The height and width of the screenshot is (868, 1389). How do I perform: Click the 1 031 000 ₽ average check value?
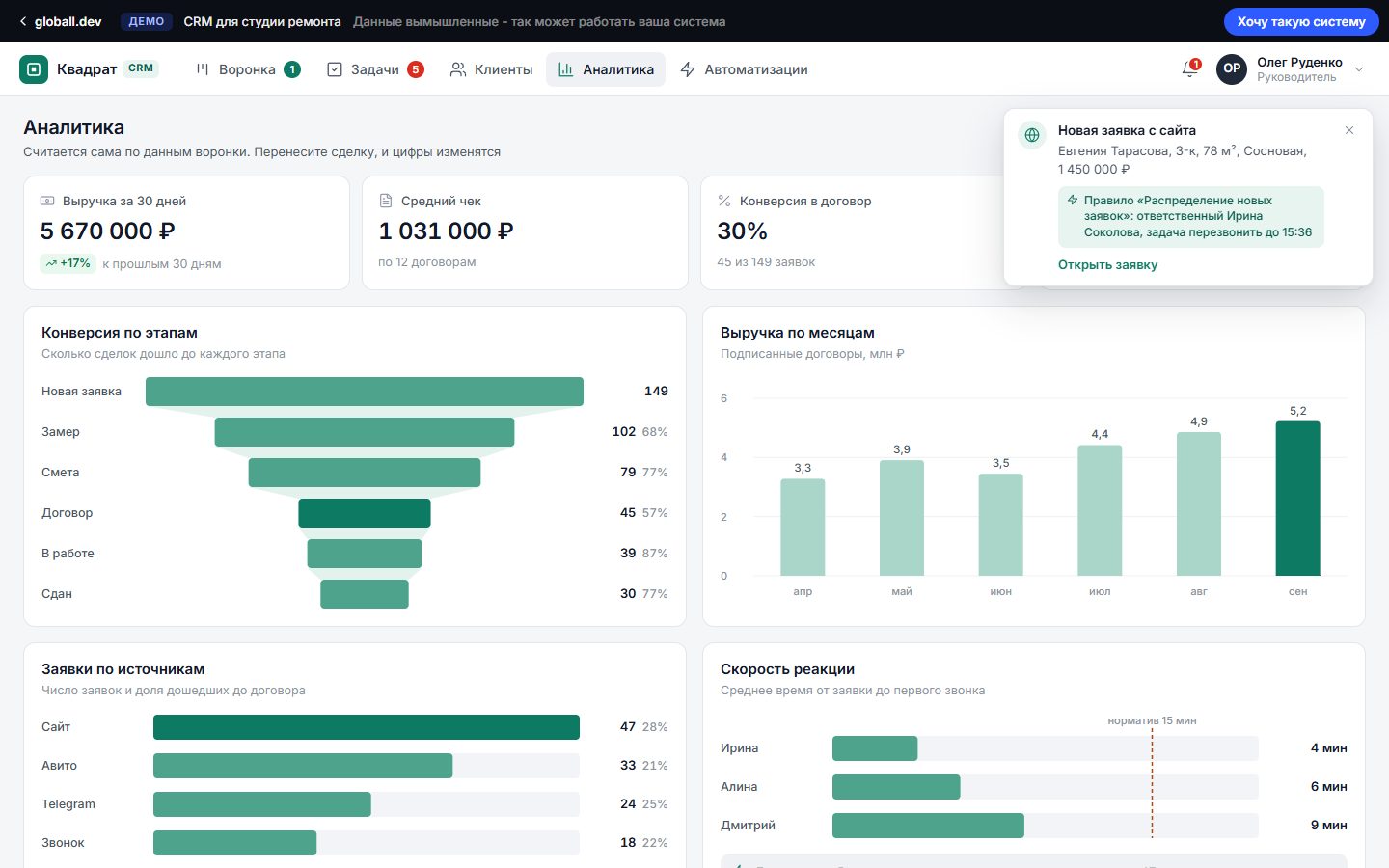[446, 231]
